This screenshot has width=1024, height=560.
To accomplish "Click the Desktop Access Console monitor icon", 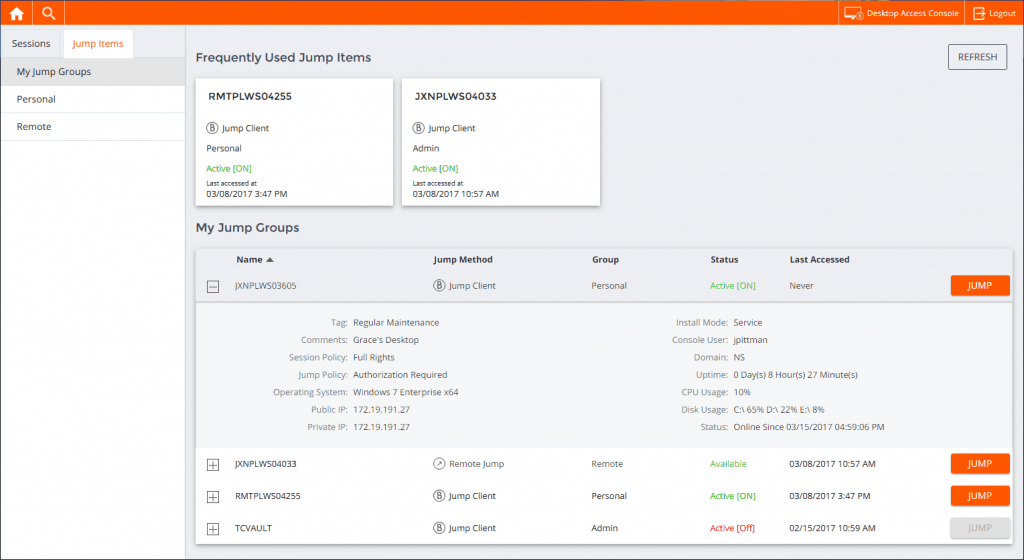I will (853, 13).
